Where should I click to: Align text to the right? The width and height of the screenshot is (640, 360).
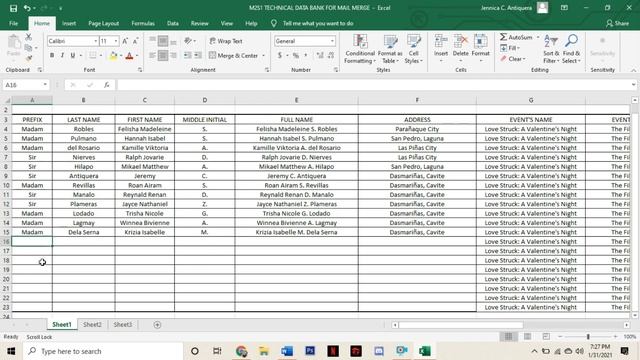click(x=173, y=55)
